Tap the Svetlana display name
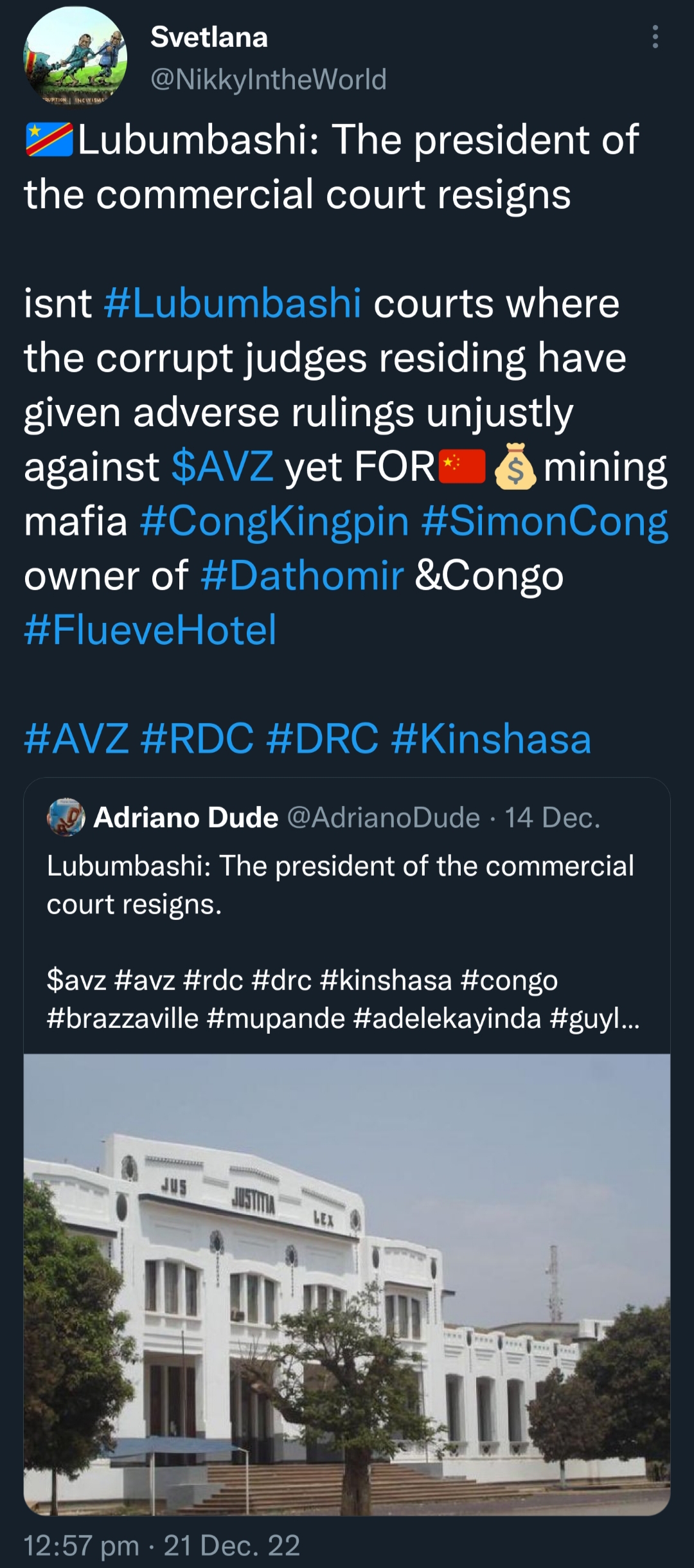694x1568 pixels. (x=209, y=37)
